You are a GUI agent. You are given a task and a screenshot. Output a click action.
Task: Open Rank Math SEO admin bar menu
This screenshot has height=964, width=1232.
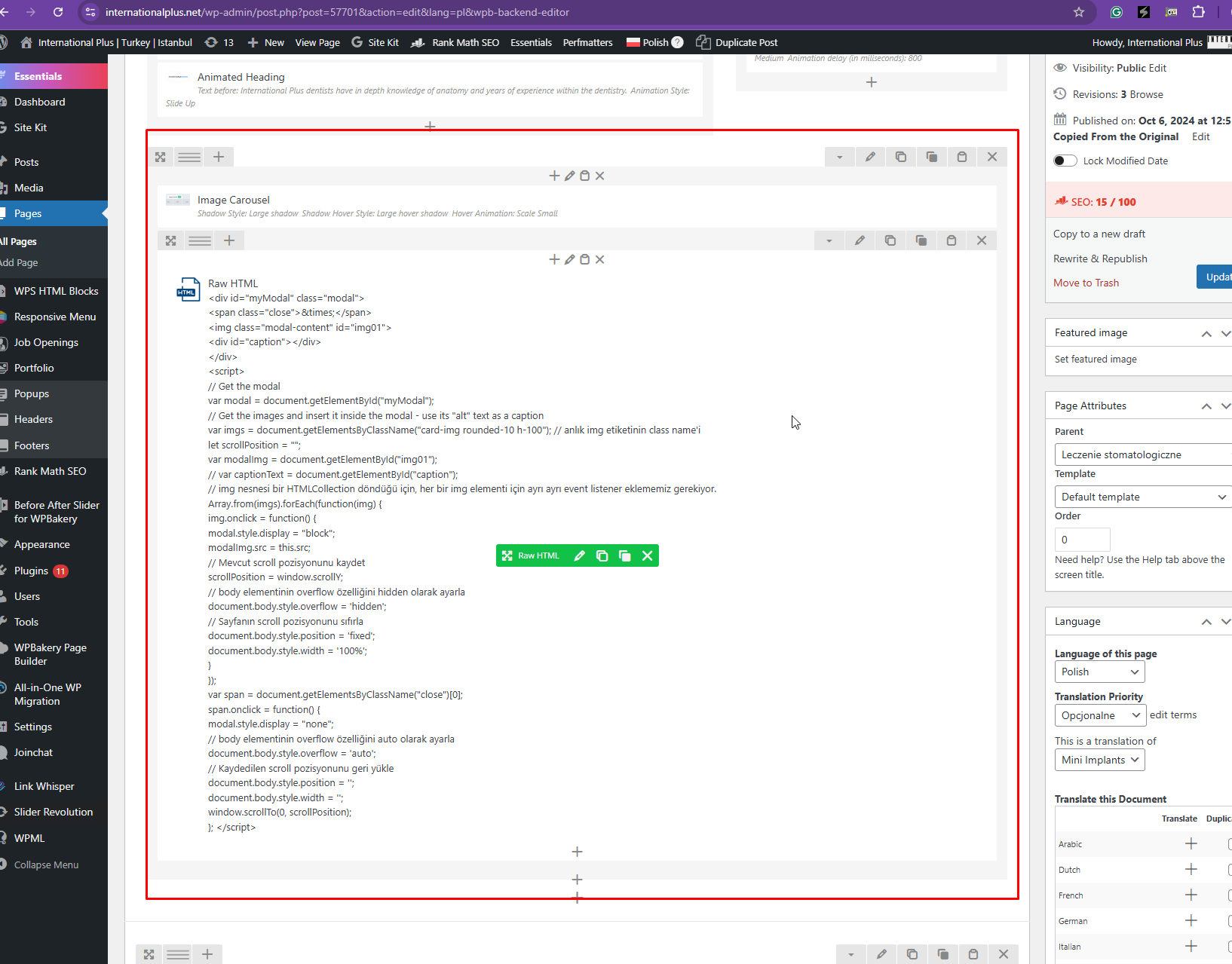point(455,42)
